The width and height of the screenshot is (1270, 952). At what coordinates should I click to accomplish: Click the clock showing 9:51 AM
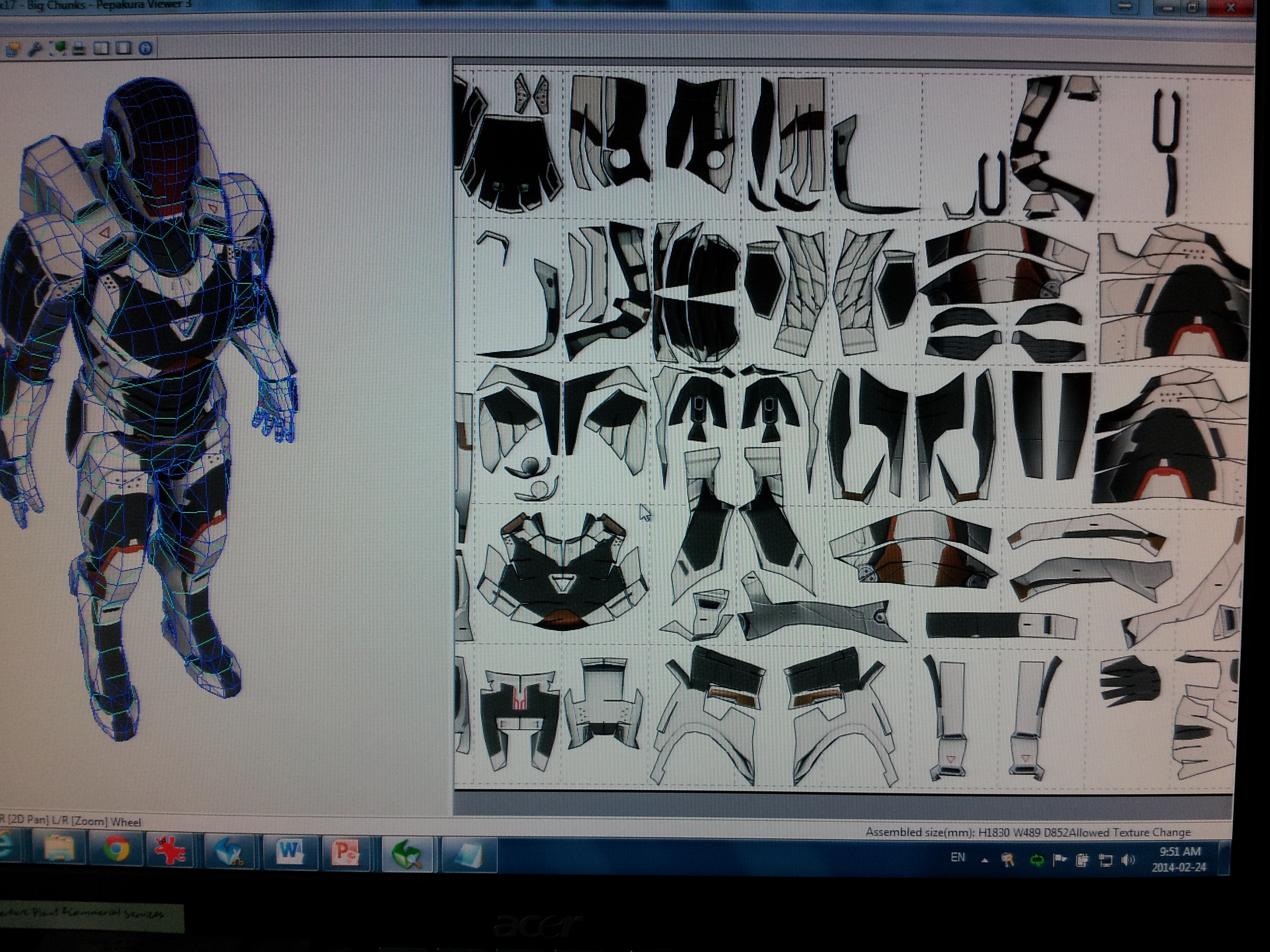click(x=1179, y=859)
